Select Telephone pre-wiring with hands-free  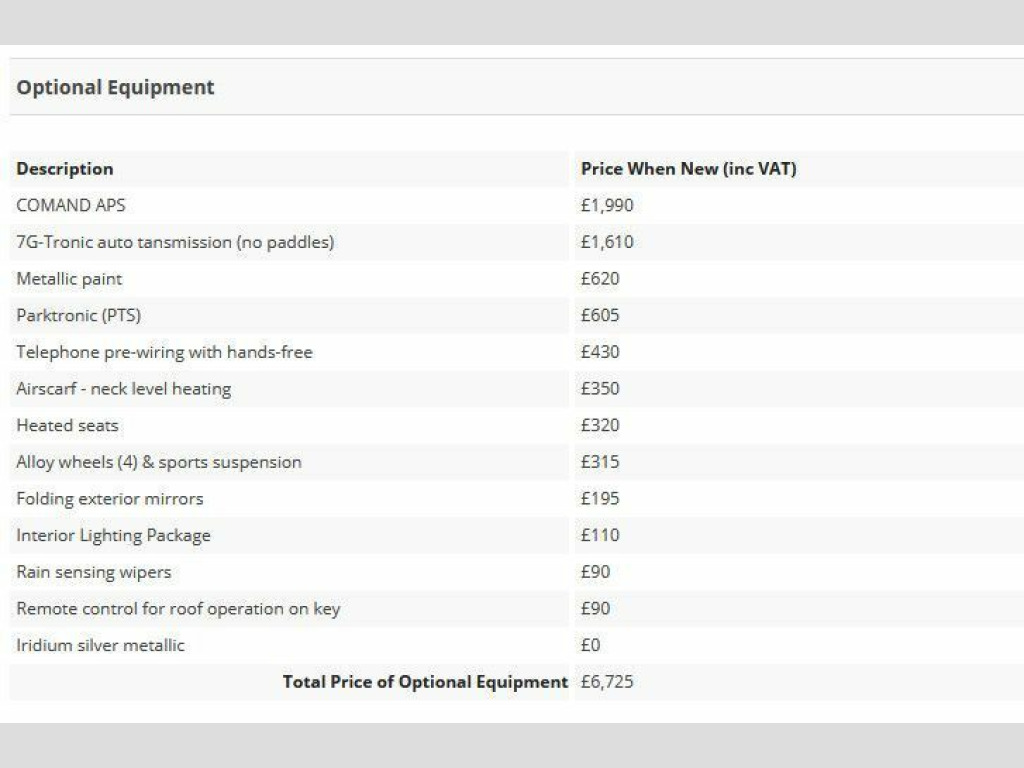click(x=164, y=352)
